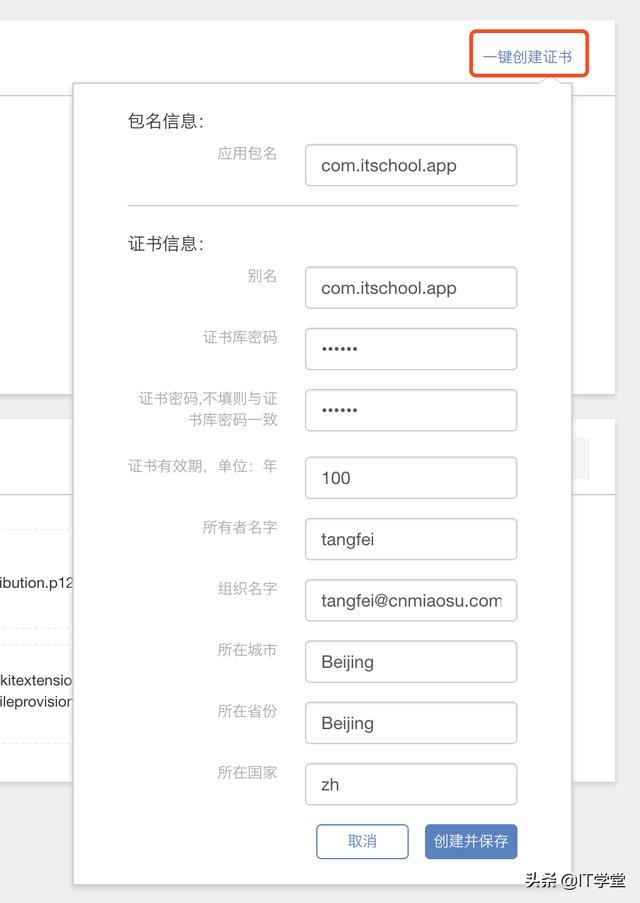Focus the 别名 text field

(x=411, y=288)
